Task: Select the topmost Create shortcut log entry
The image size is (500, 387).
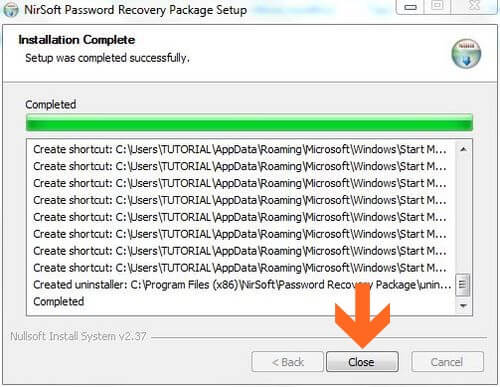Action: pos(240,149)
